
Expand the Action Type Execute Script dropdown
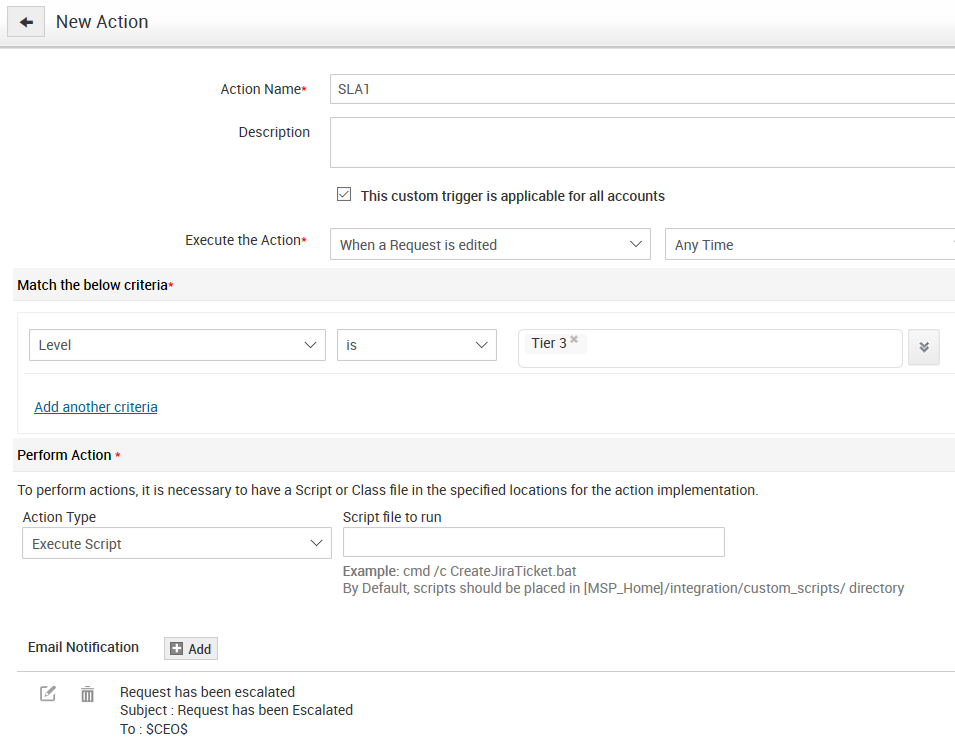click(176, 544)
